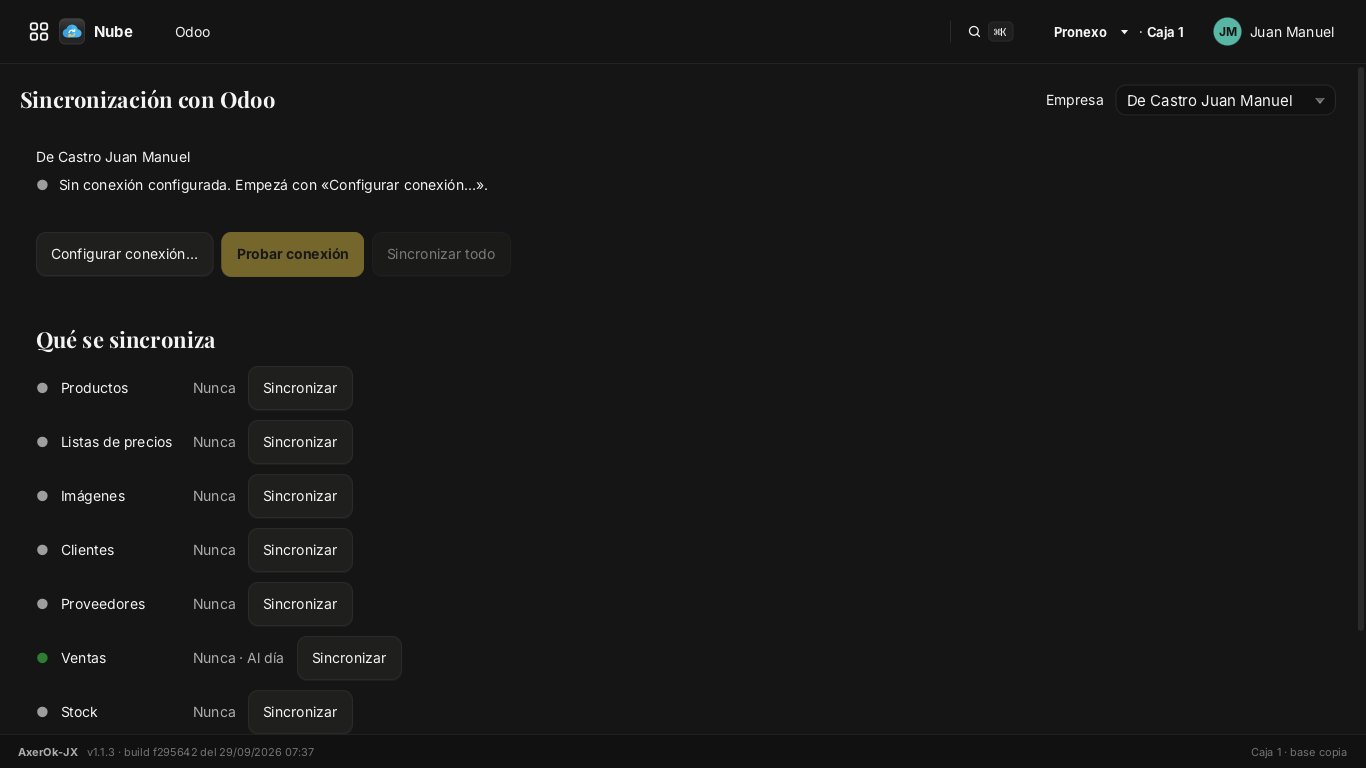Sincronizar the Imágenes row
Screen dimensions: 1366x768
[300, 496]
